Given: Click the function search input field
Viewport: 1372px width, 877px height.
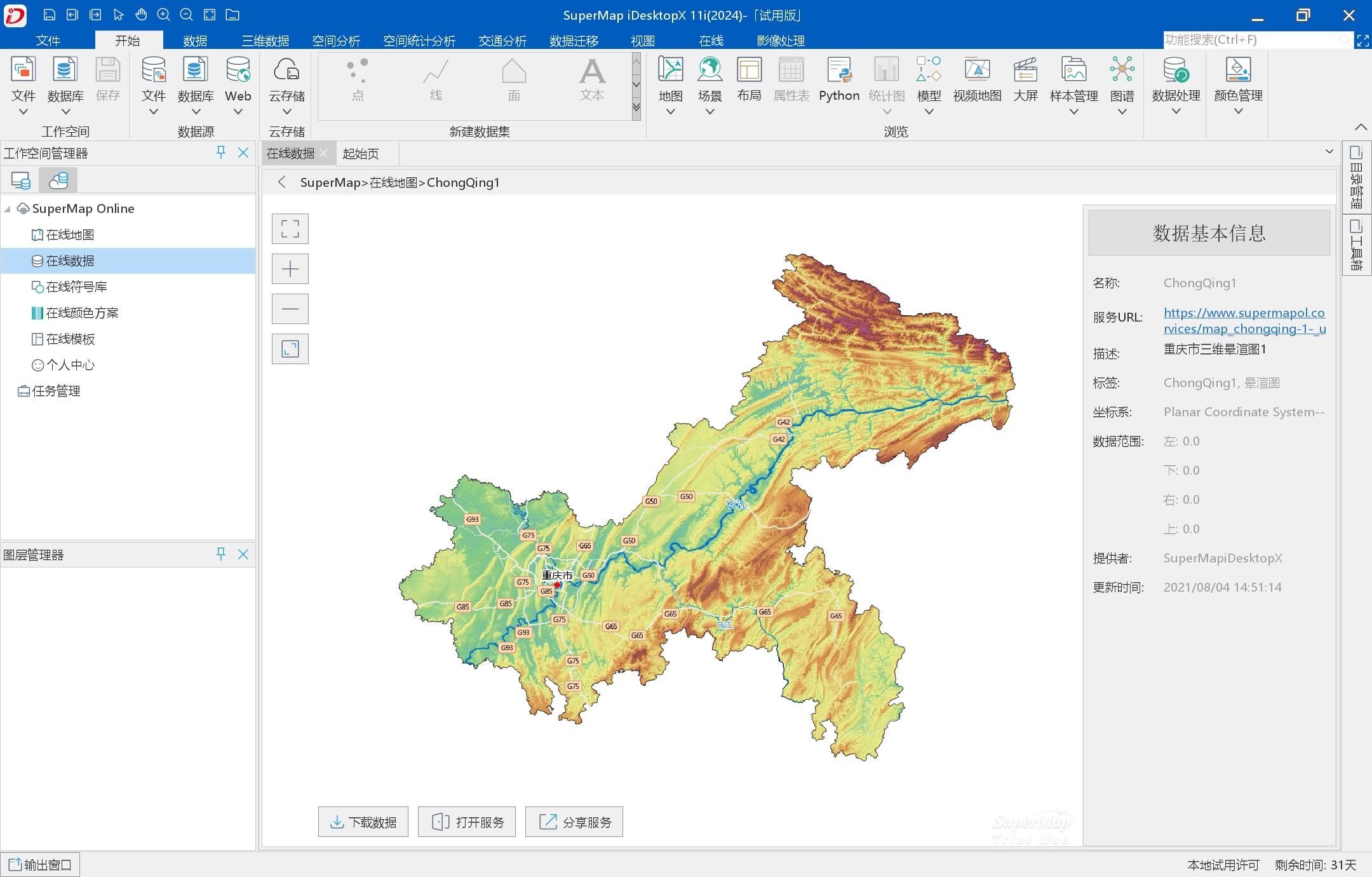Looking at the screenshot, I should 1258,40.
